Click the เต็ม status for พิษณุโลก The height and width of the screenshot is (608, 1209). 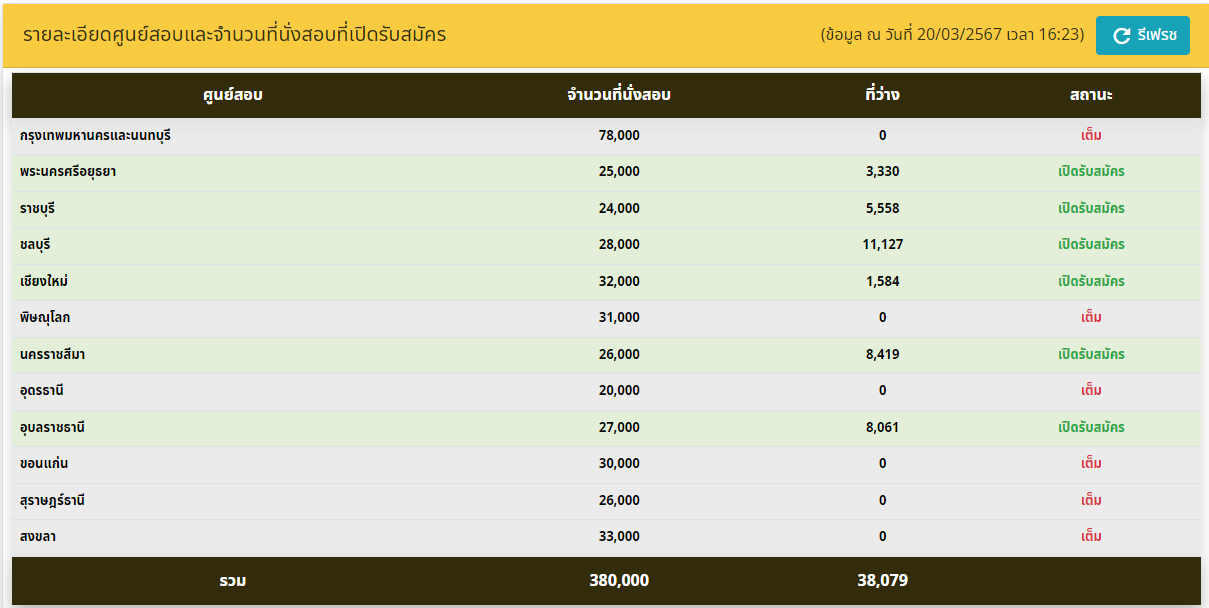(1091, 317)
